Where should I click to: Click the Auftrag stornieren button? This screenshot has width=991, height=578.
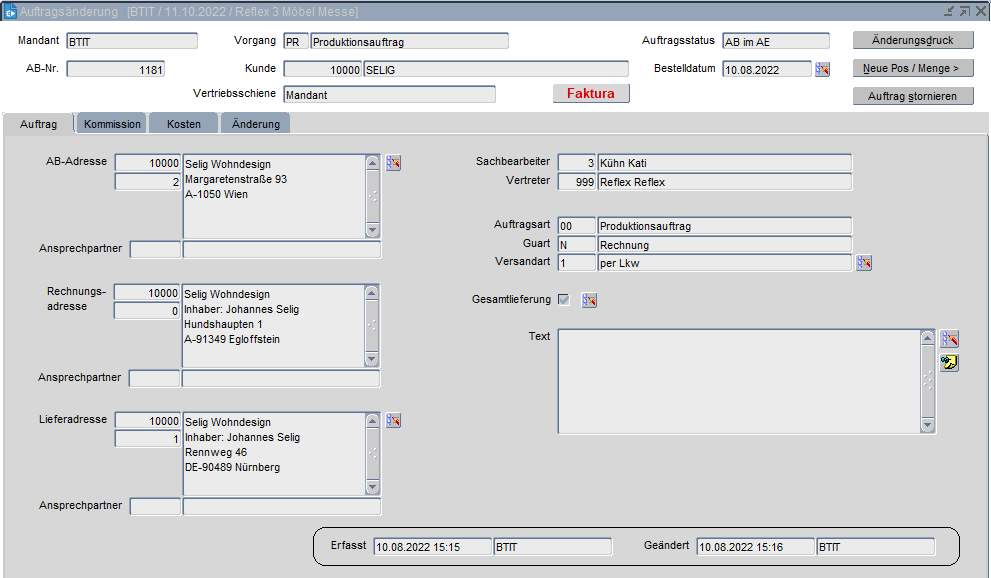912,96
